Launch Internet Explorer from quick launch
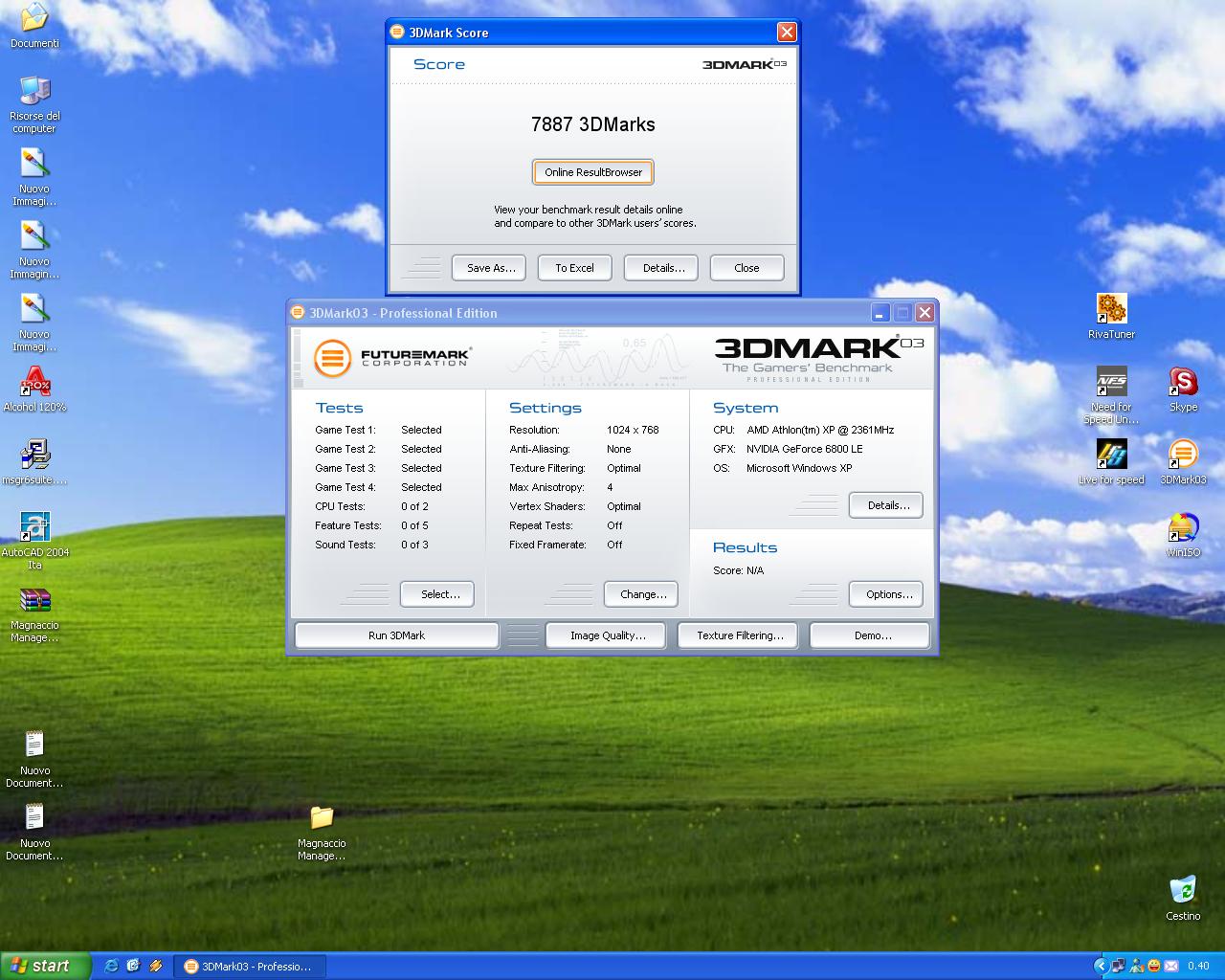Screen dimensions: 1225x980 click(111, 966)
